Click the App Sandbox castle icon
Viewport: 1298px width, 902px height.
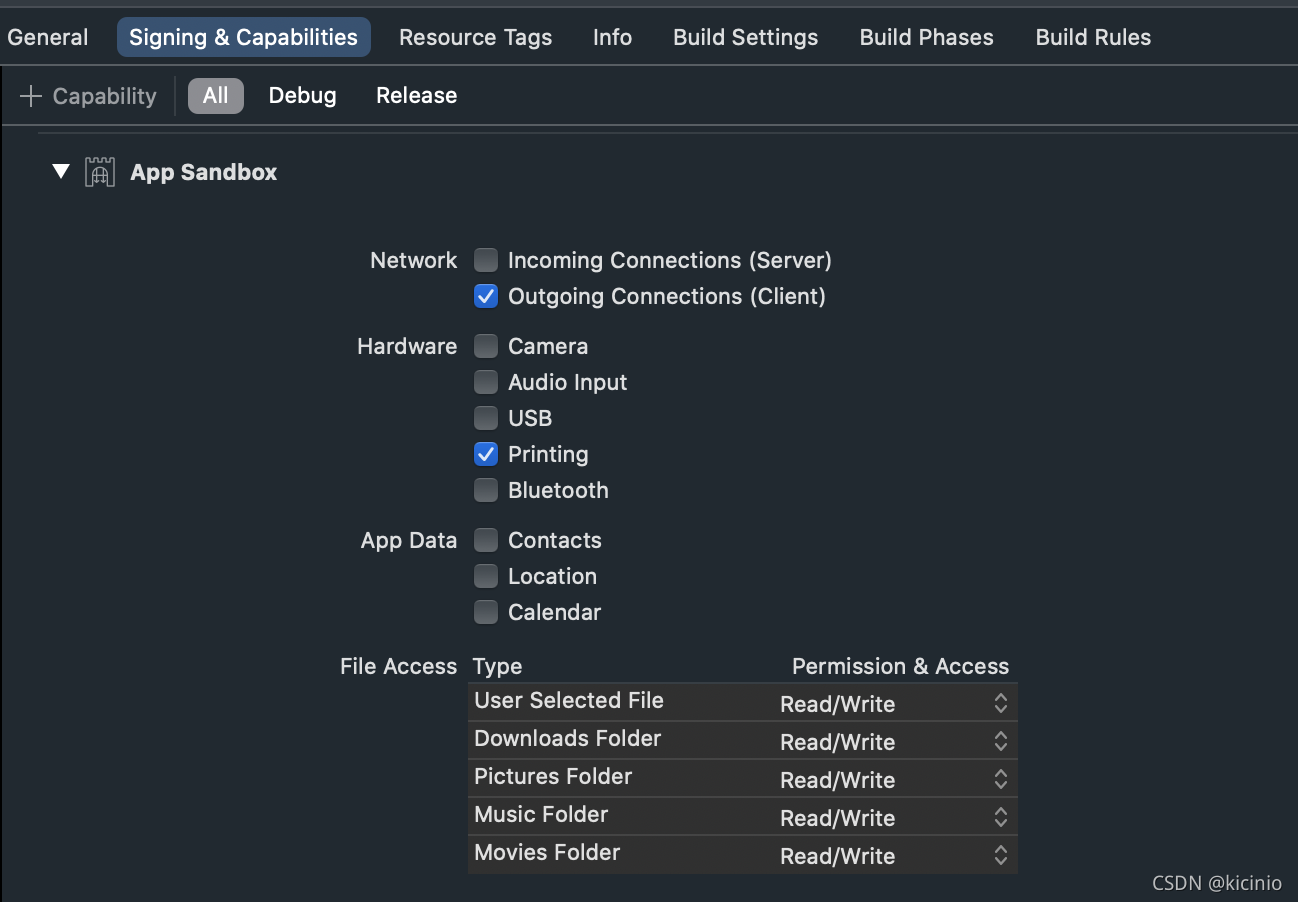point(99,172)
